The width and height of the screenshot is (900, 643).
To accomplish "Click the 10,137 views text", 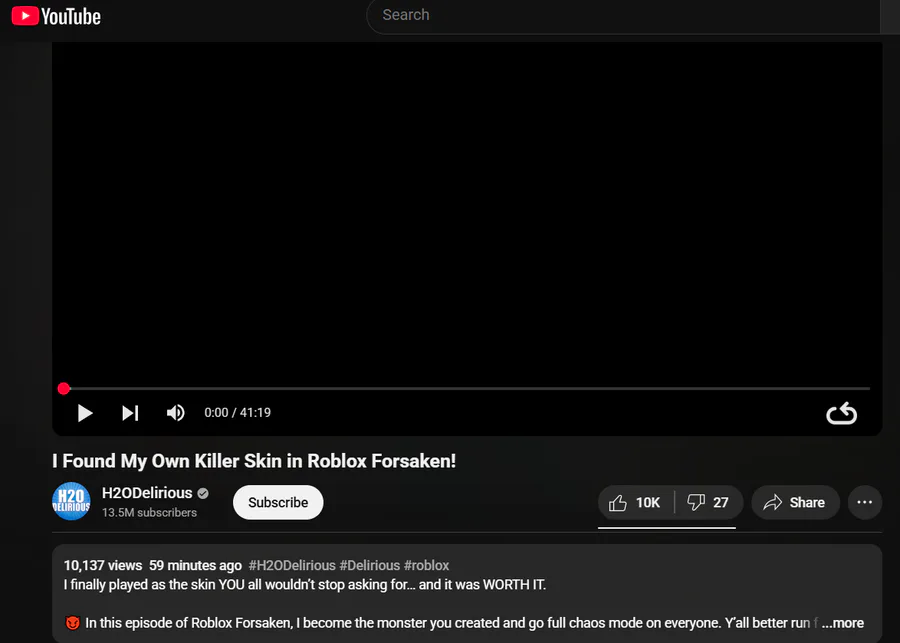I will pyautogui.click(x=103, y=565).
